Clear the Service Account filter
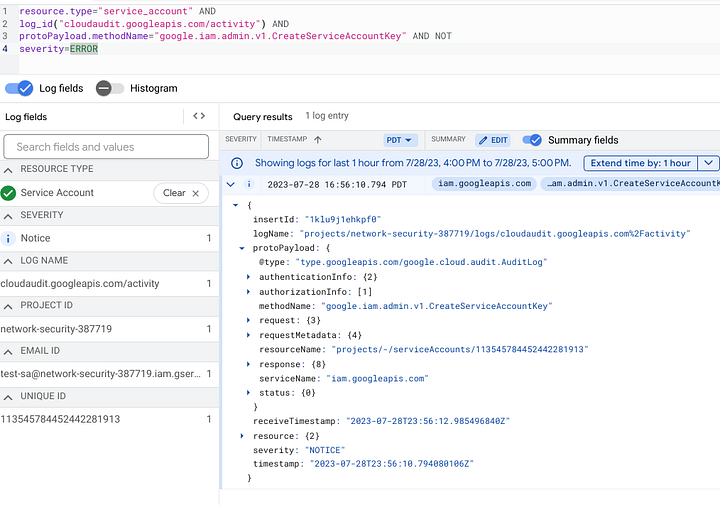The width and height of the screenshot is (720, 505). pos(181,193)
